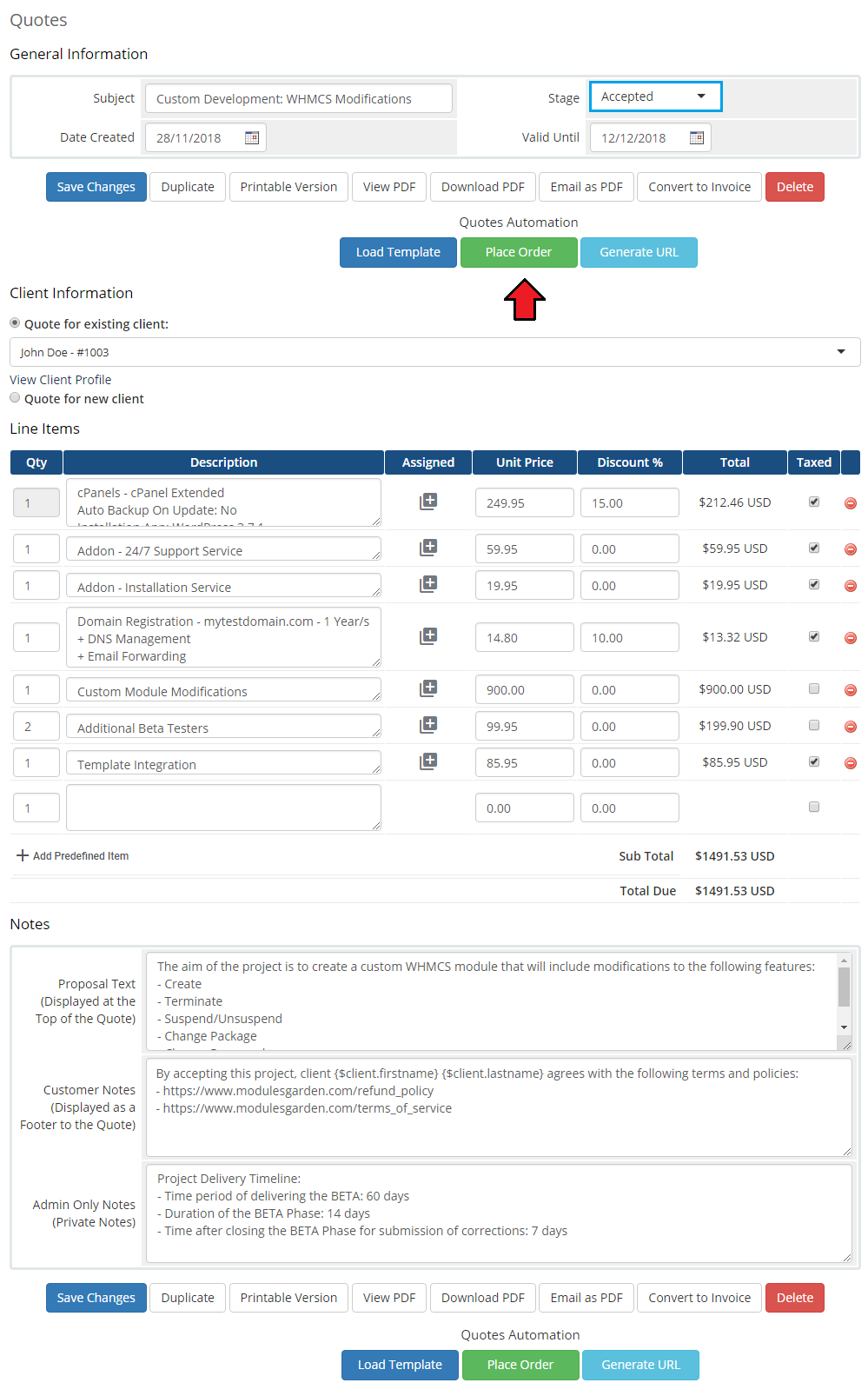Toggle Taxed for cPanel Extended row

pyautogui.click(x=814, y=502)
